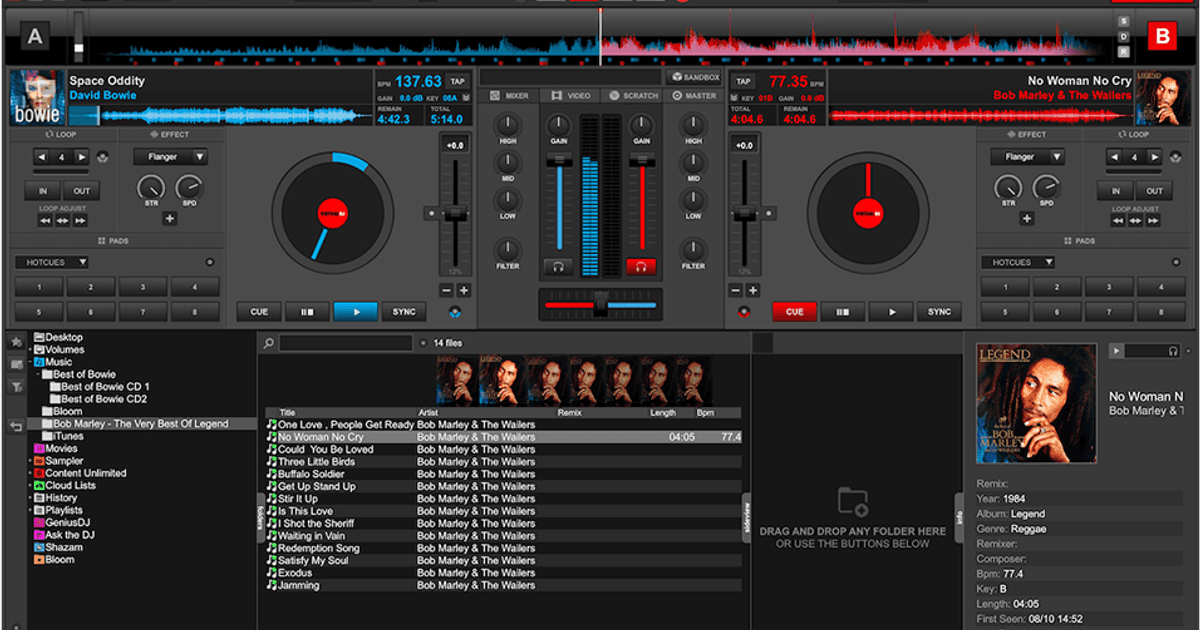Enable SYNC on the right deck
Viewport: 1200px width, 630px height.
point(939,311)
